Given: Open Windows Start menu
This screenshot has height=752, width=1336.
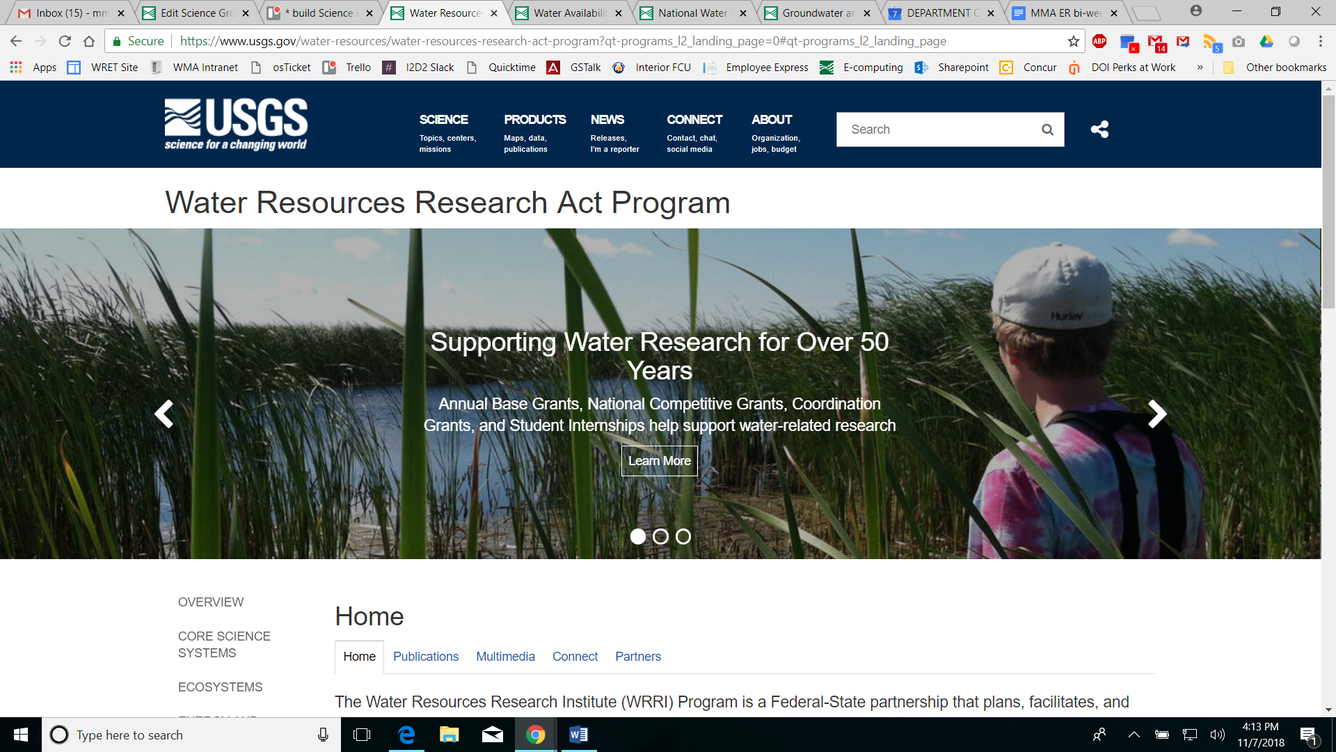Looking at the screenshot, I should coord(20,735).
